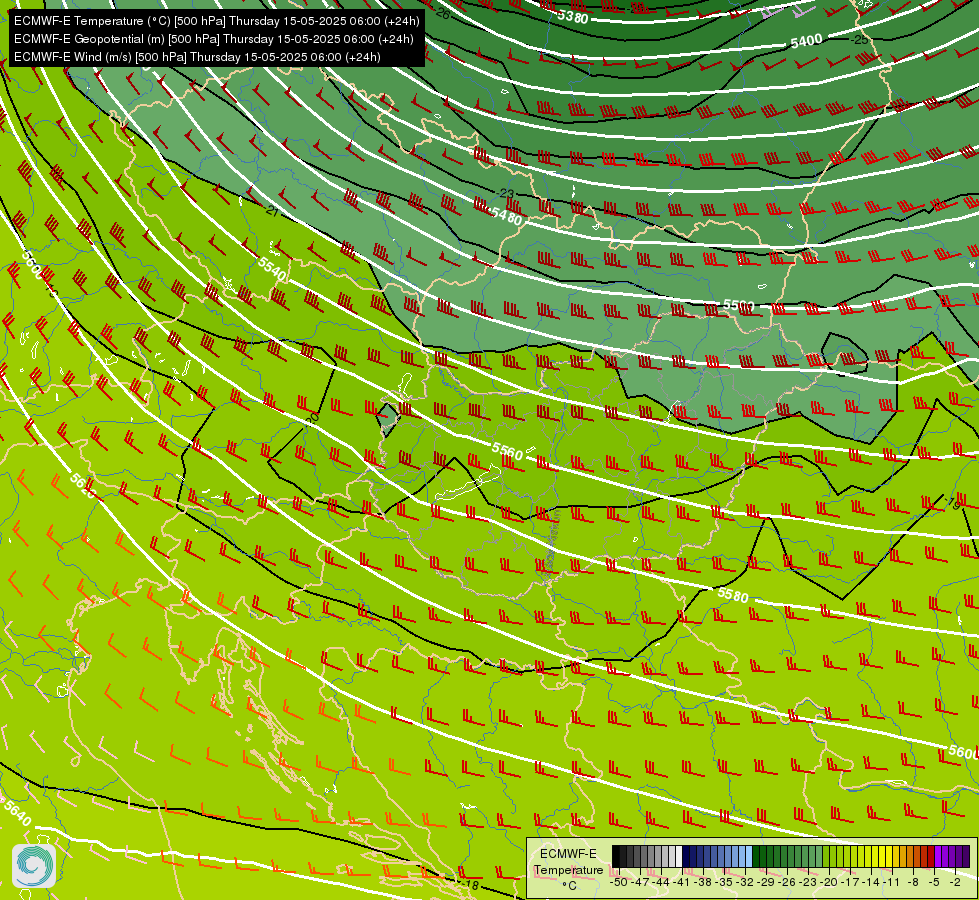Click the 5580 geopotential contour label

[733, 595]
